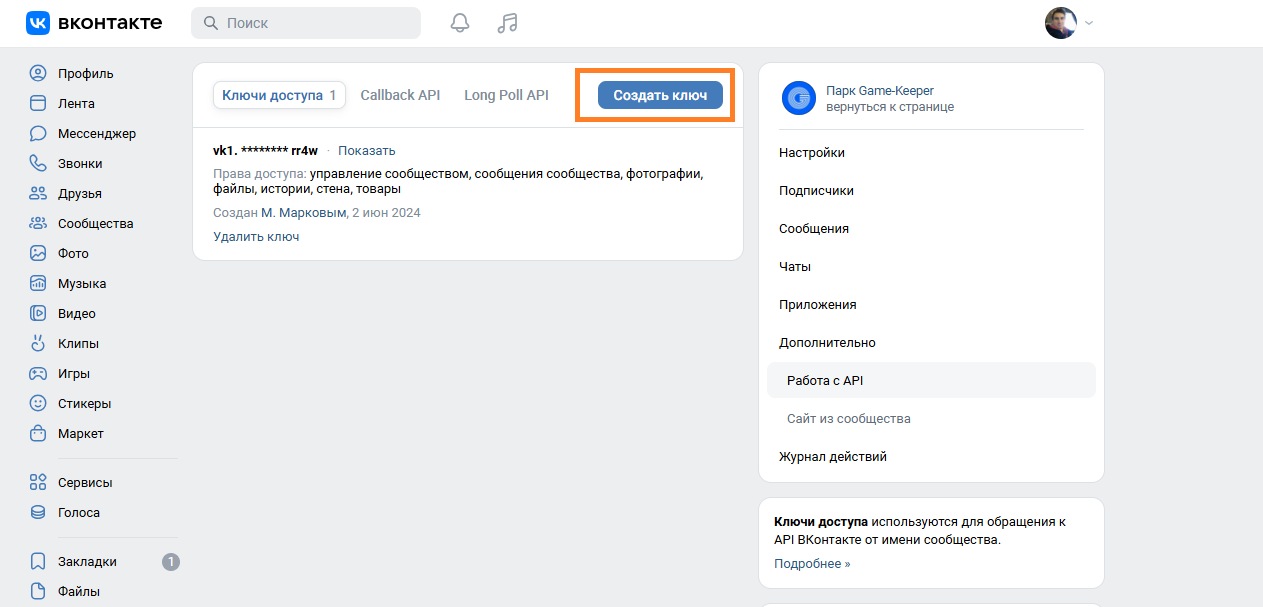Select the Ключи доступа tab

pos(278,95)
